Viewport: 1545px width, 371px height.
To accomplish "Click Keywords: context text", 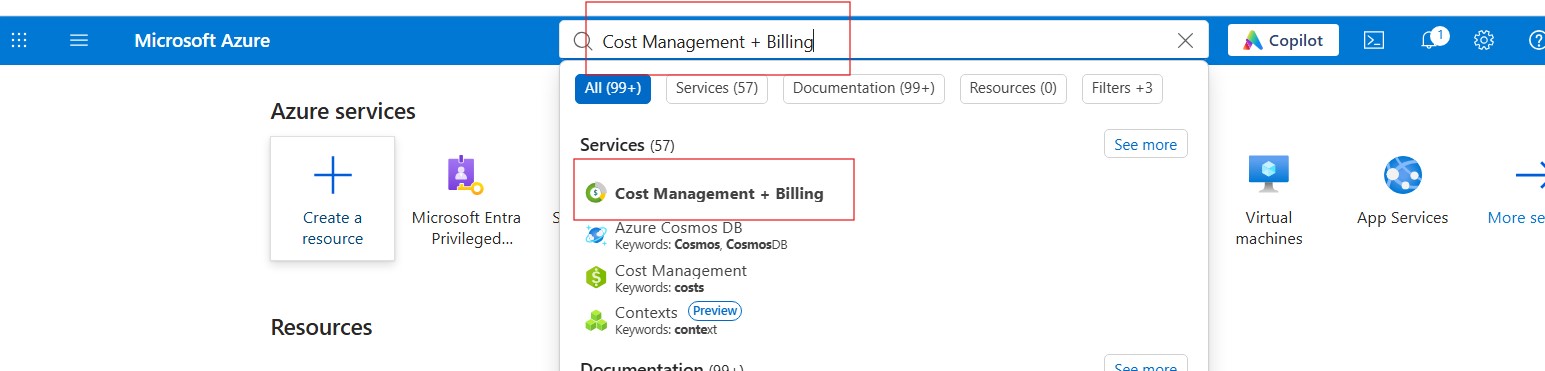I will 666,330.
